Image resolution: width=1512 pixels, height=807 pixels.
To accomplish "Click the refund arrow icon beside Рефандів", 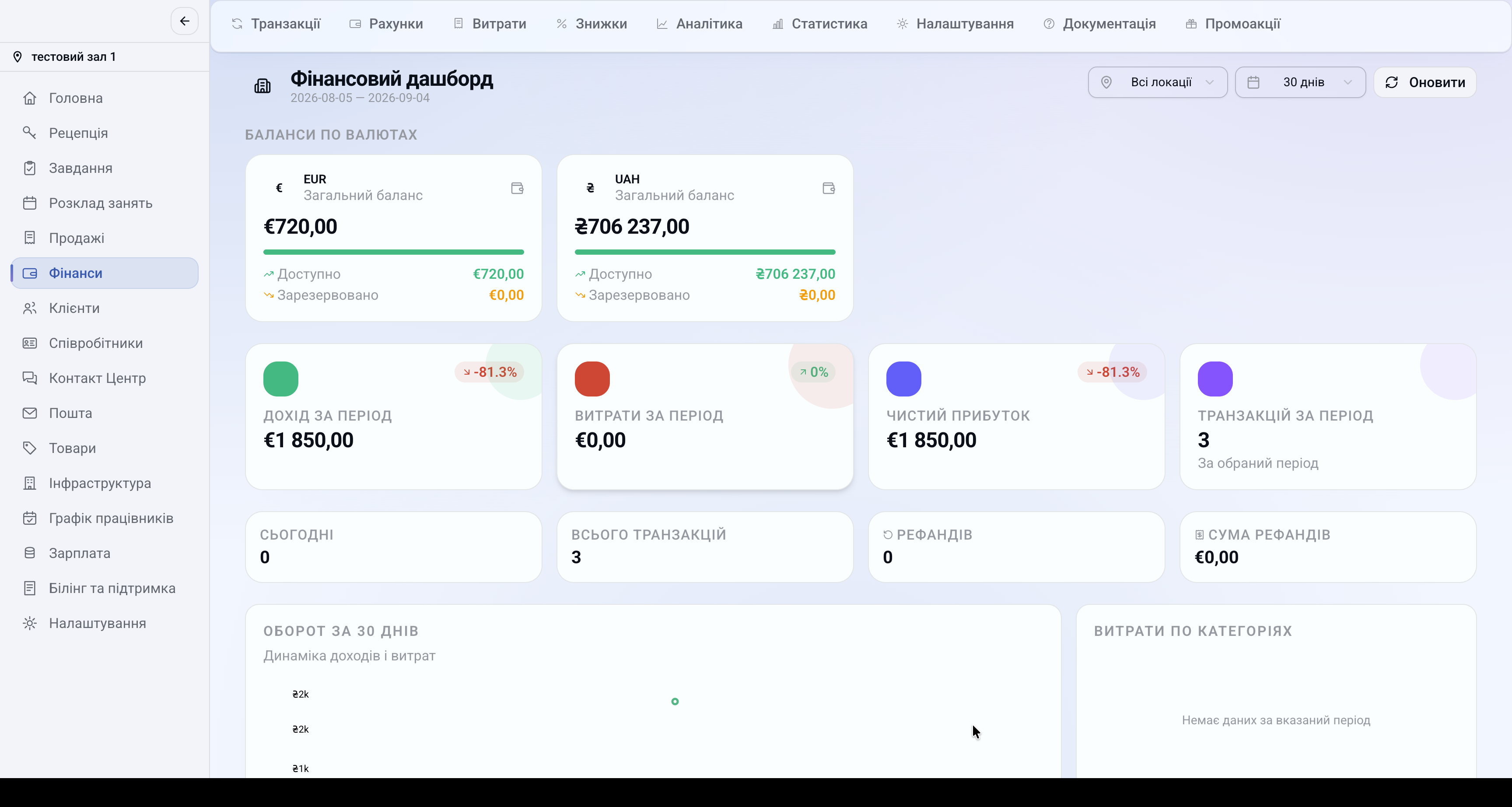I will pos(888,534).
